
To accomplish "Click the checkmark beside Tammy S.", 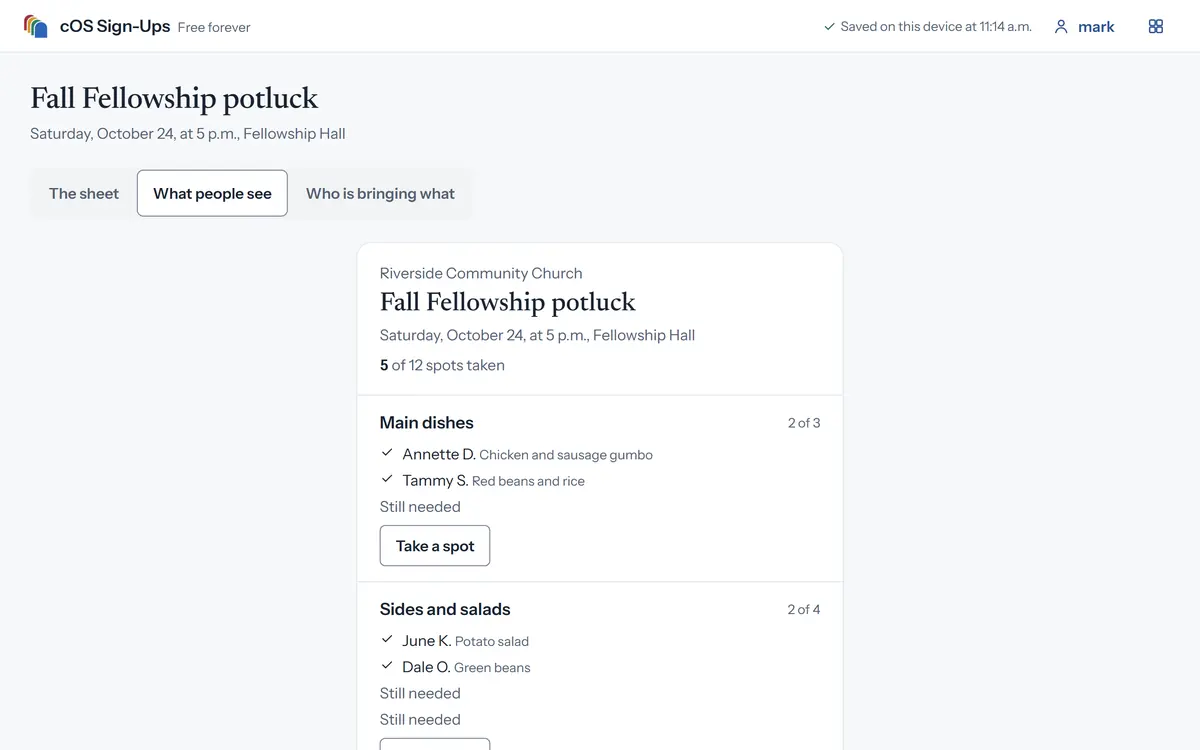I will click(387, 479).
